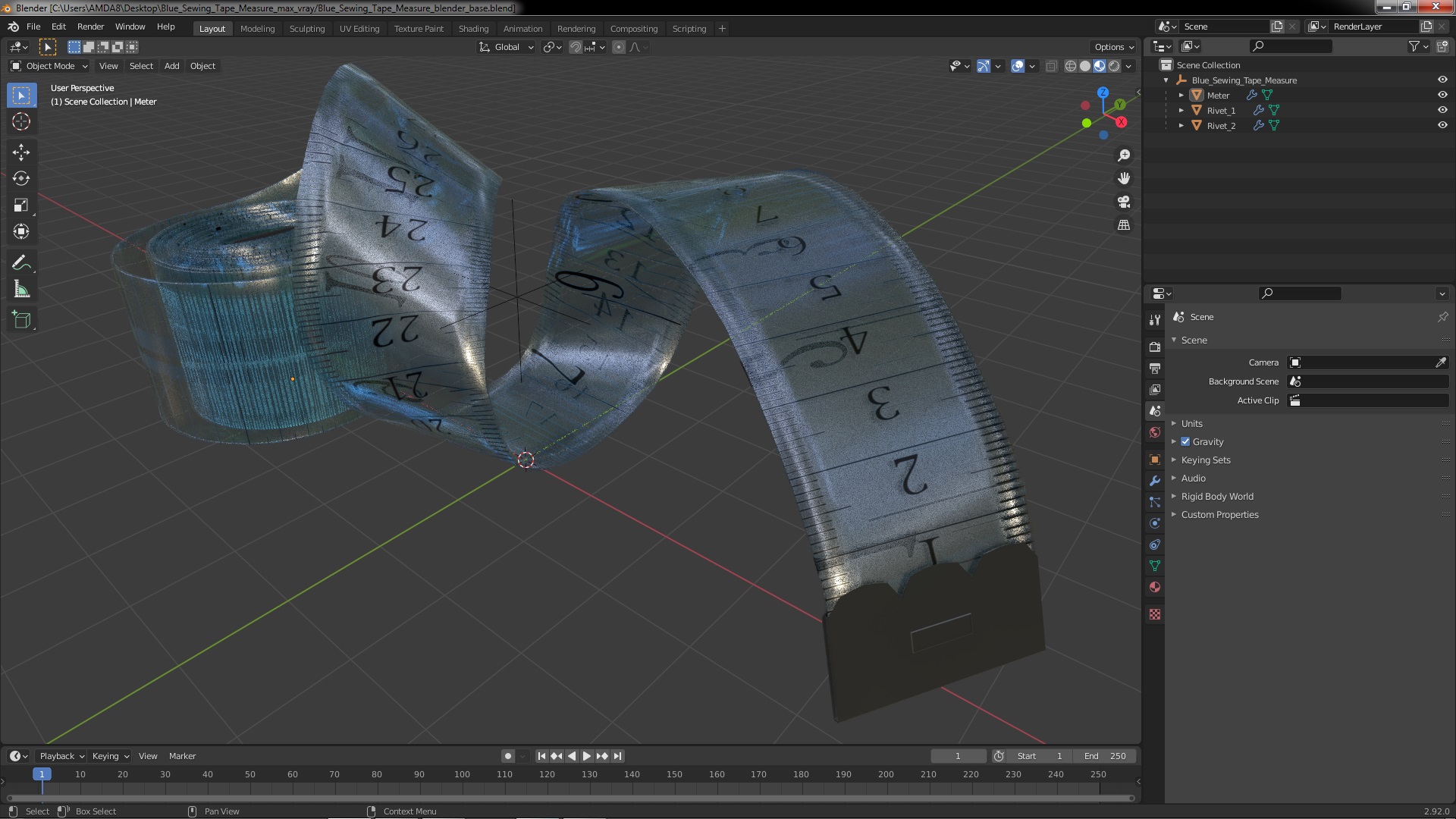The image size is (1456, 819).
Task: Hide Blue_Sewing_Tape_Measure collection in viewport
Action: [1442, 80]
